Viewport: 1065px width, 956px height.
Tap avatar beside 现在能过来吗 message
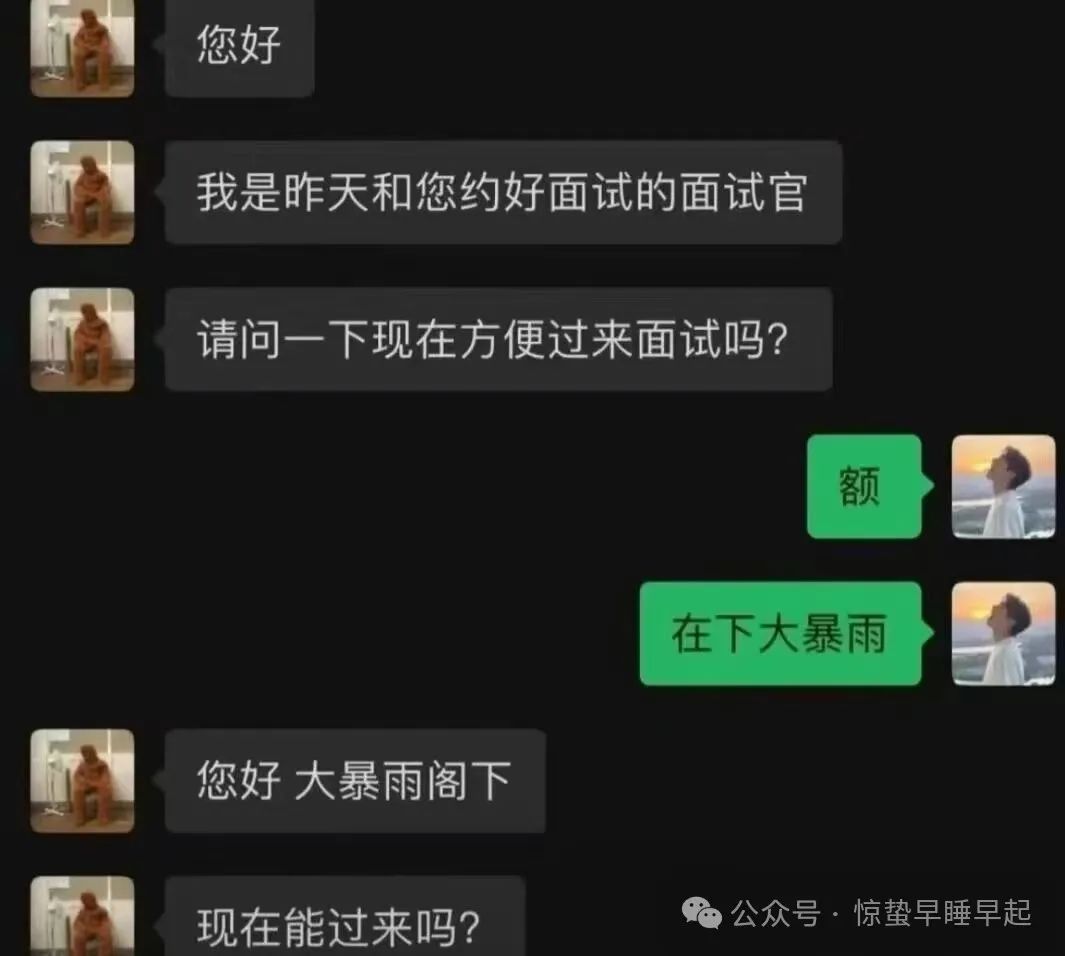(82, 917)
